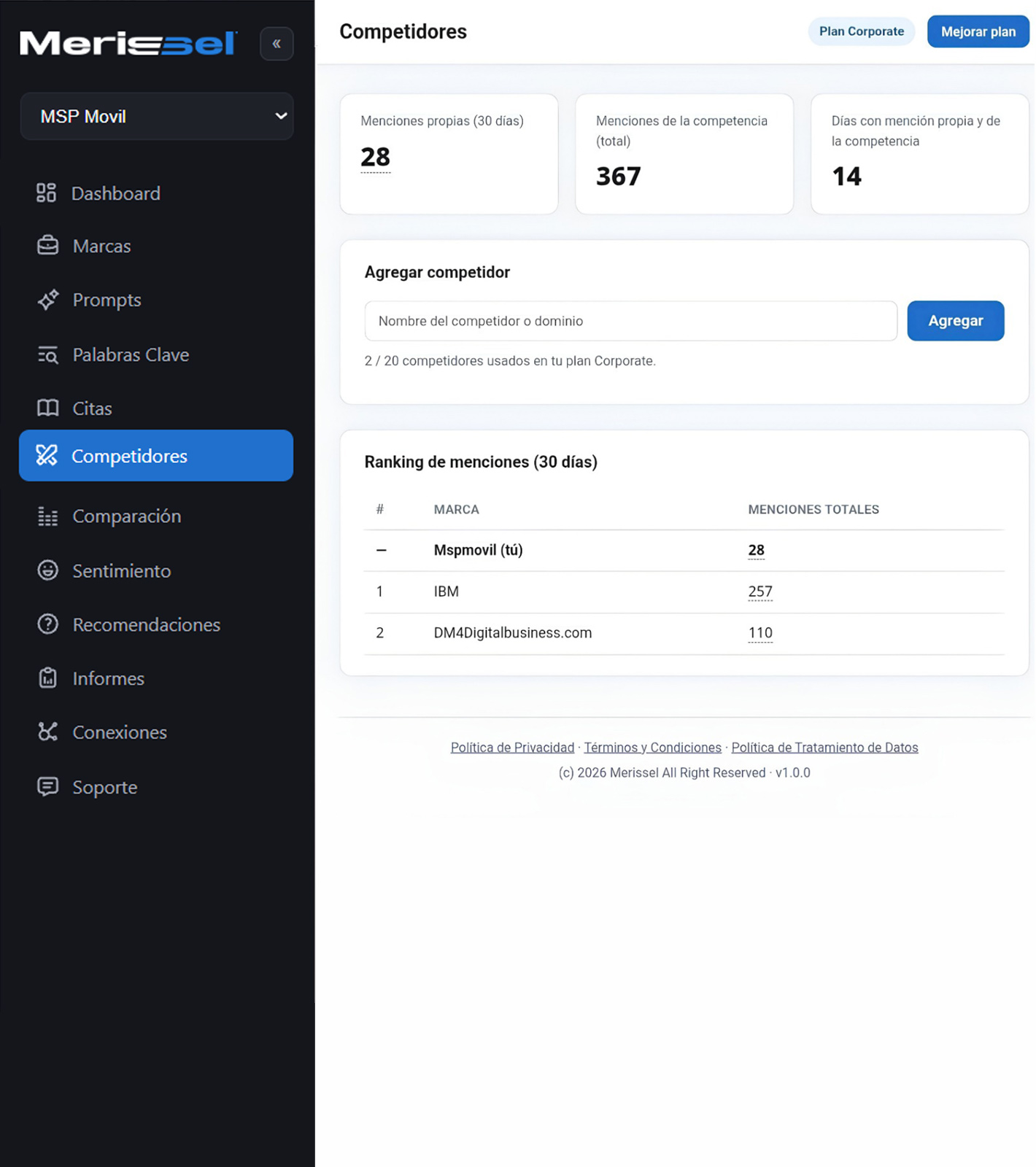Screen dimensions: 1036x1167
Task: Open the Política de Privacidad link
Action: (x=512, y=748)
